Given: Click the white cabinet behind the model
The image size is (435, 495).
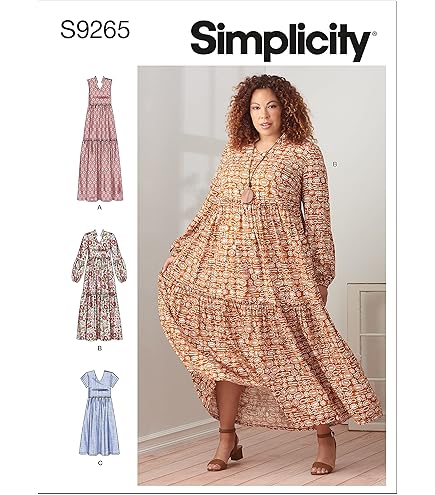Looking at the screenshot, I should click(x=366, y=347).
